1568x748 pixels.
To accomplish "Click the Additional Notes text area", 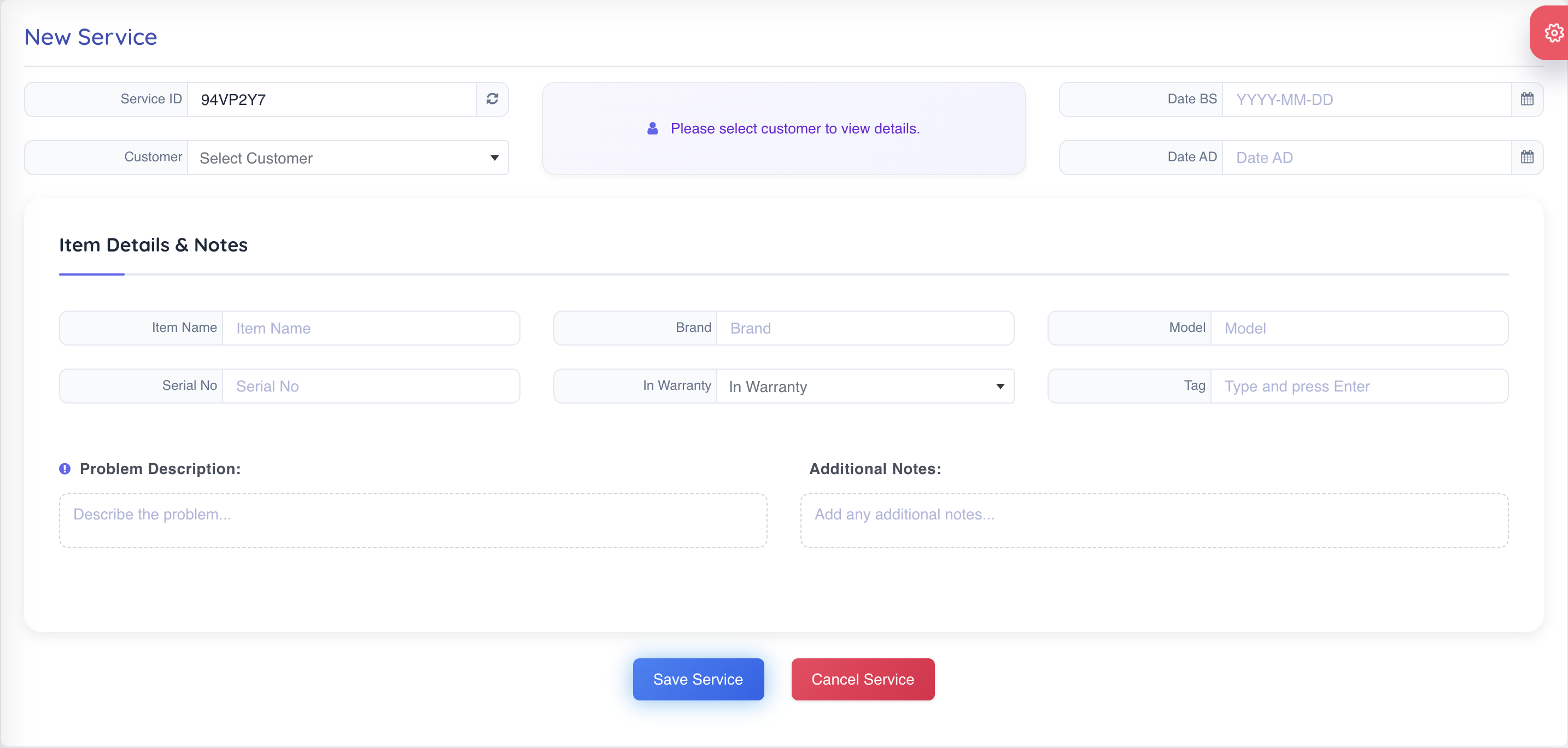I will point(1154,521).
